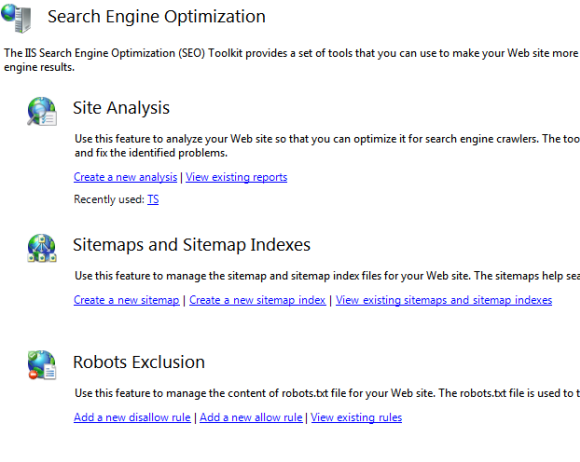This screenshot has height=462, width=580.
Task: Create a new sitemap
Action: tap(127, 300)
